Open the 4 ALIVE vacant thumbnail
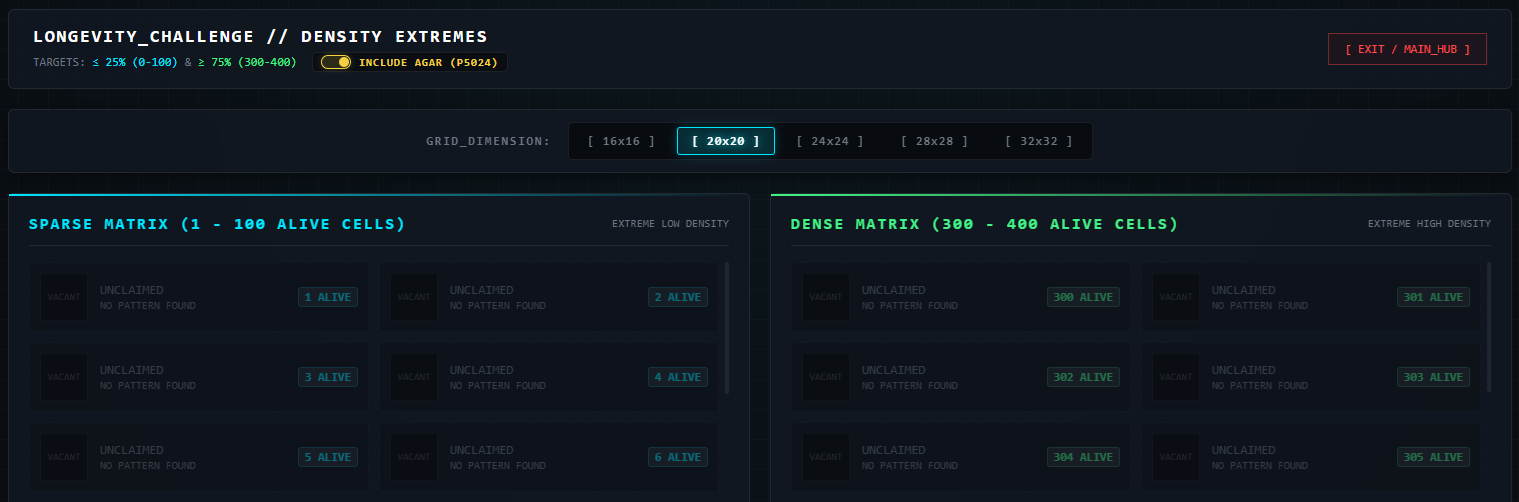Viewport: 1519px width, 502px height. coord(414,377)
